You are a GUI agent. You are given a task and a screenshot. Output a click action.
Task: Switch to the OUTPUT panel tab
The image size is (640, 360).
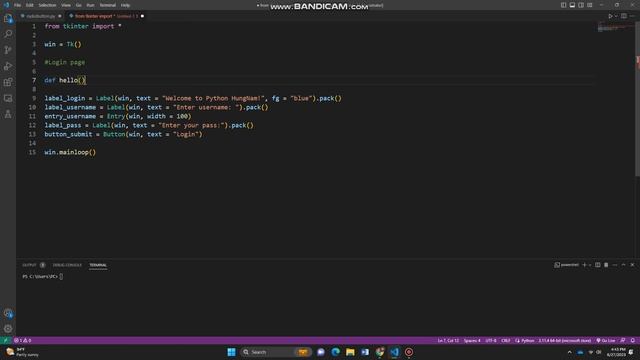point(29,265)
